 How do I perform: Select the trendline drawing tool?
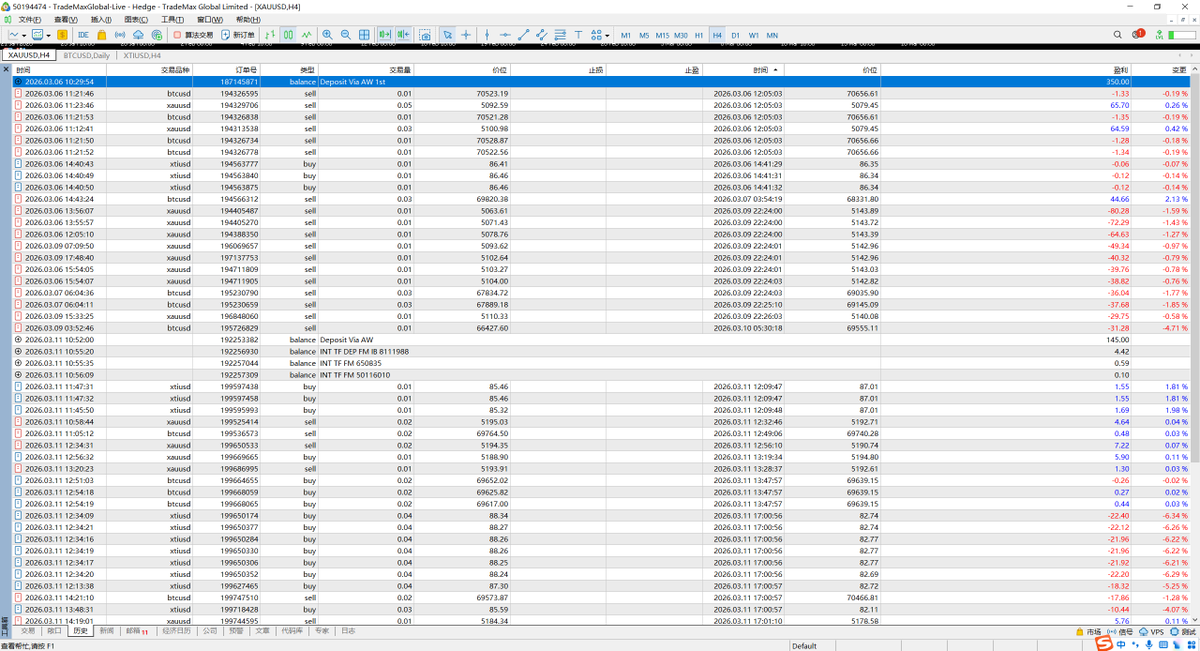pos(524,35)
